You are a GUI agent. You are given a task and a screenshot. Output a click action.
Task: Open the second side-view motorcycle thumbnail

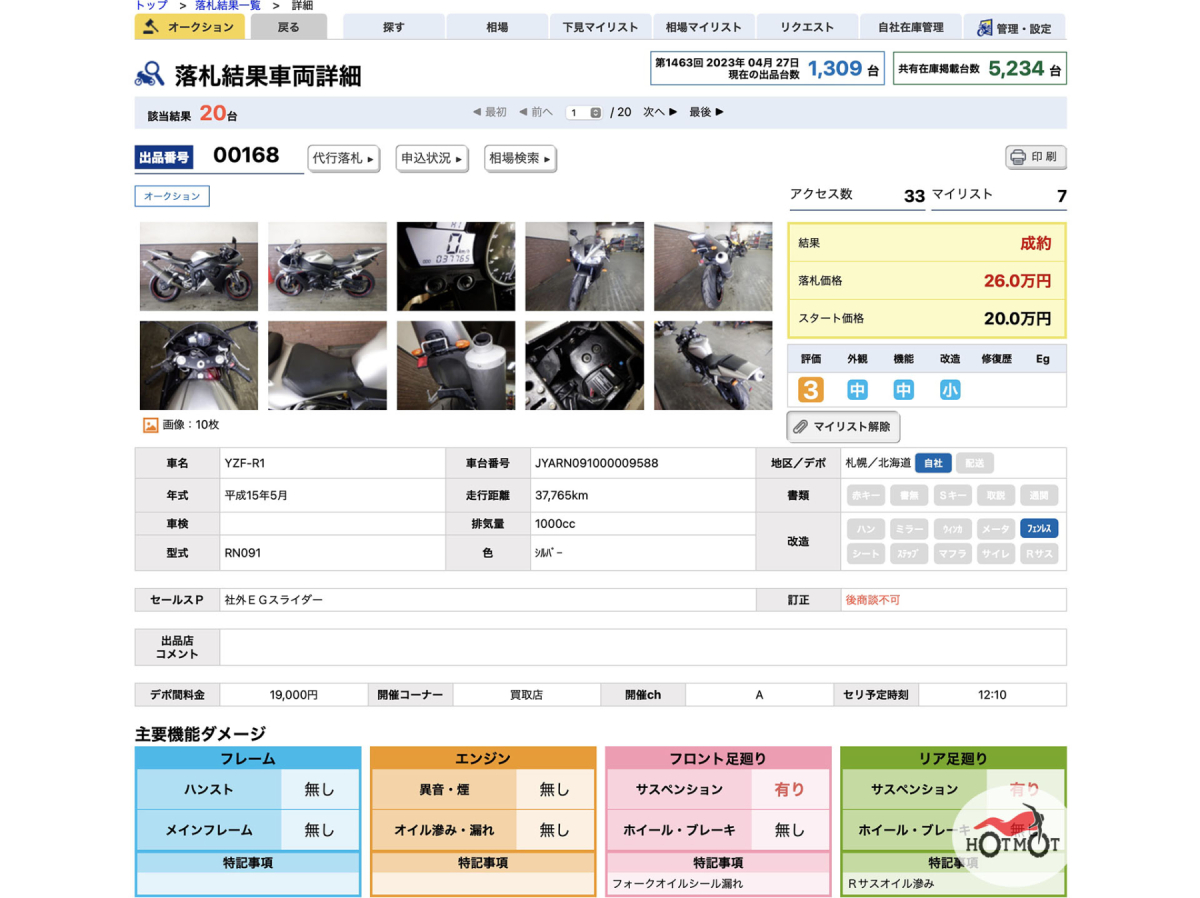[x=327, y=266]
